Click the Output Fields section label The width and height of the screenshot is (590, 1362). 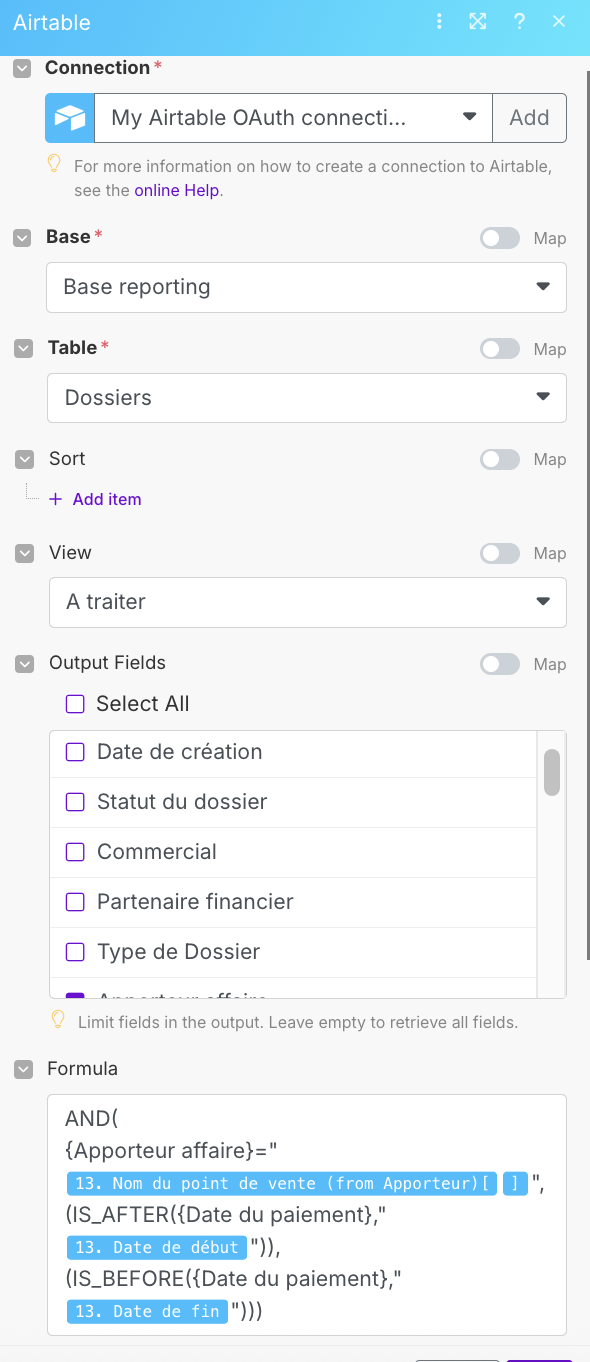(x=107, y=663)
